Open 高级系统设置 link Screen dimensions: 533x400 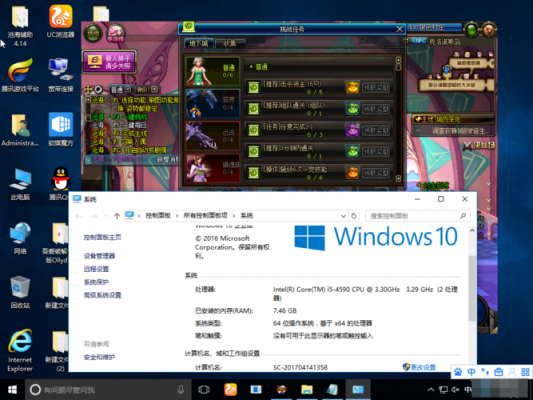102,295
